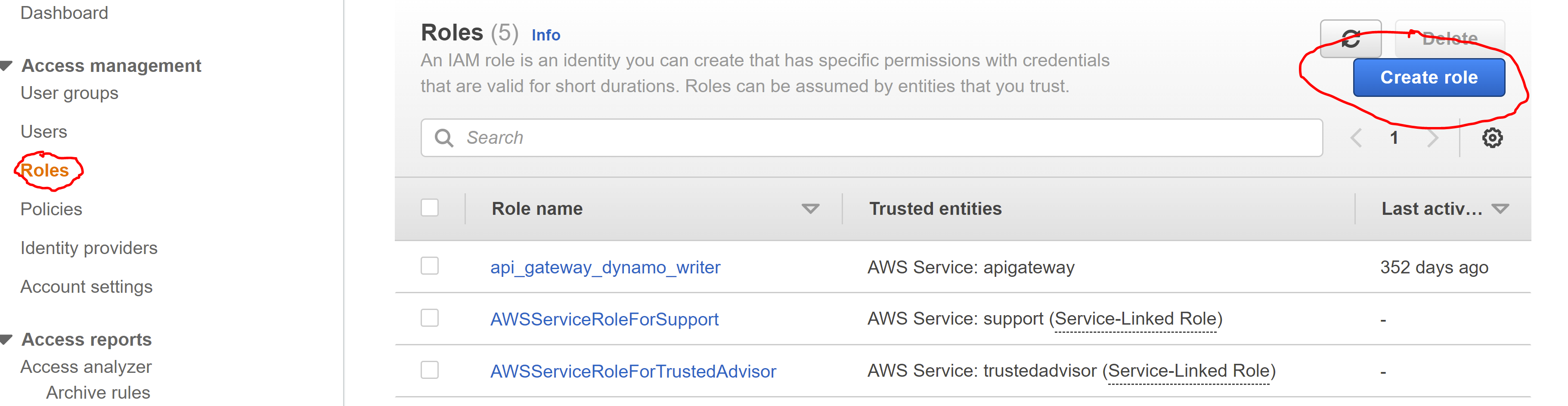Sort by Role name arrow
Image resolution: width=1568 pixels, height=406 pixels.
pos(810,209)
